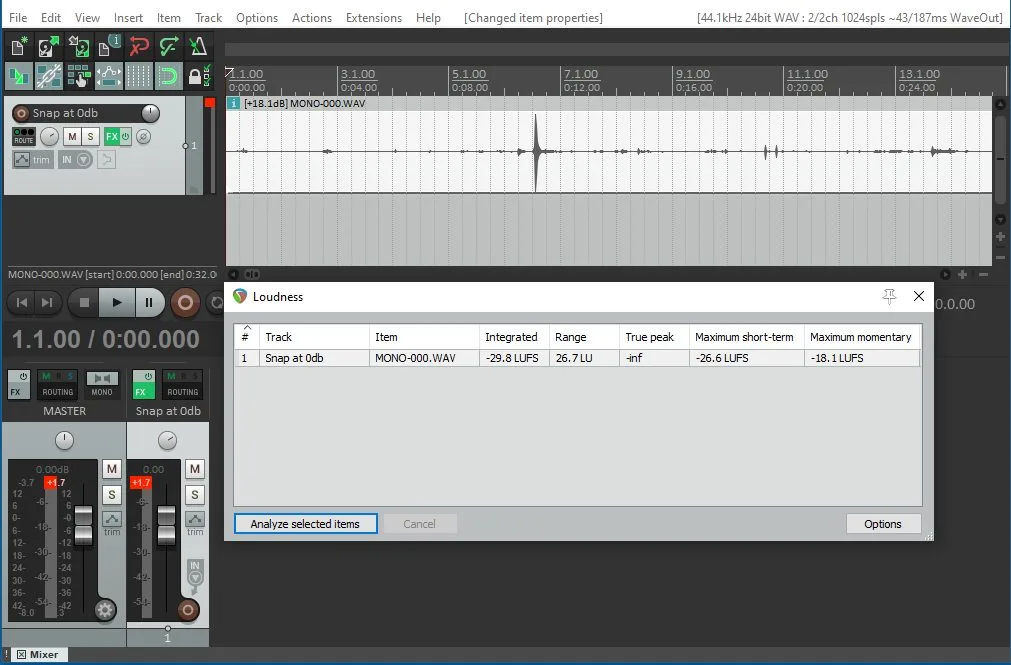Toggle move envelope points with items

[x=108, y=77]
